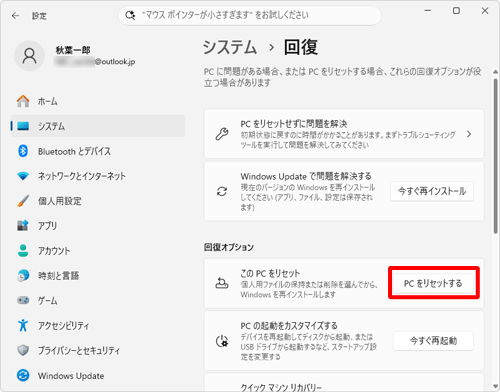
Task: Click the user name 秋葉一郎
Action: pyautogui.click(x=73, y=50)
